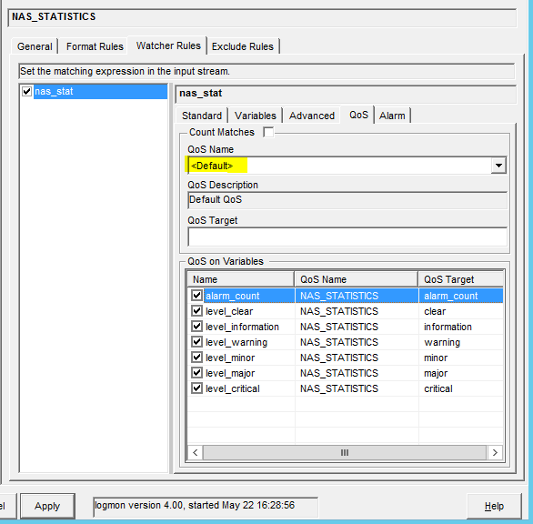Click the NAS_STATISTICS profile name field
The width and height of the screenshot is (533, 524).
262,17
